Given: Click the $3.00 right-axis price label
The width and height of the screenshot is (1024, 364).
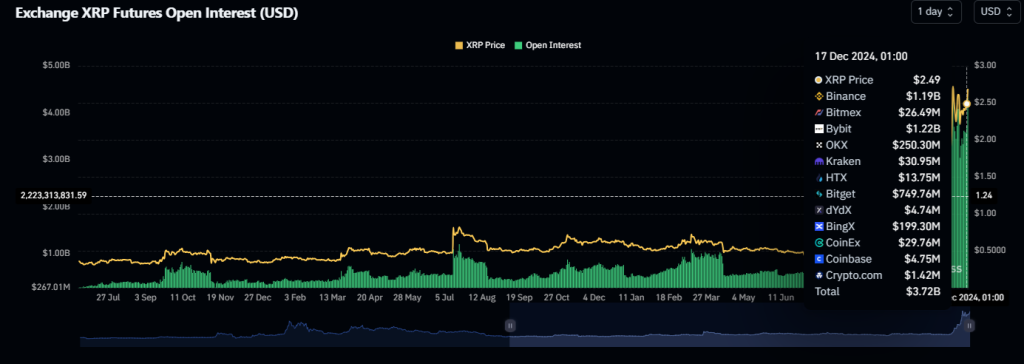Looking at the screenshot, I should point(985,65).
